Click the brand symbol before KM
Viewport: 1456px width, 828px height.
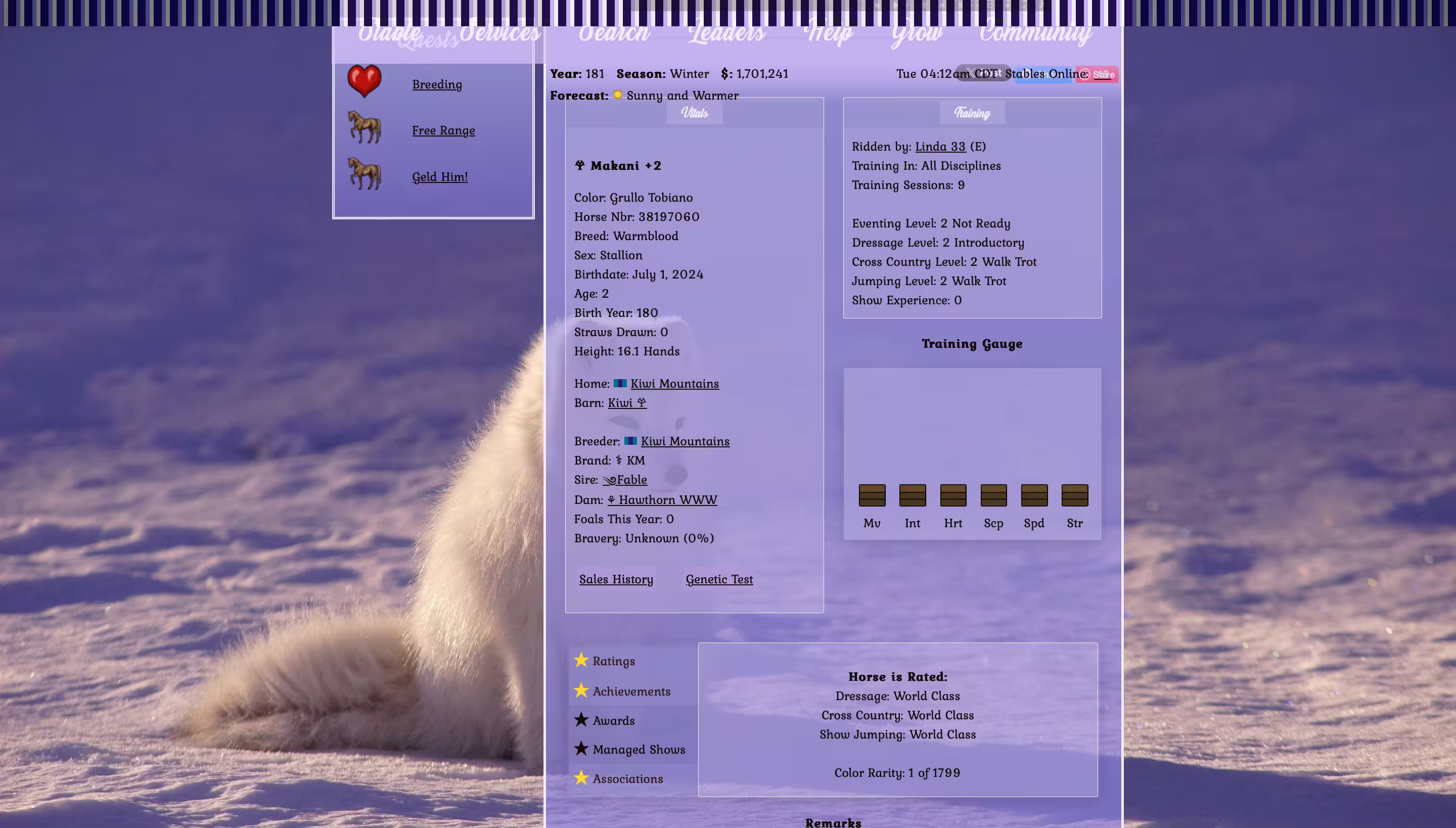[619, 460]
